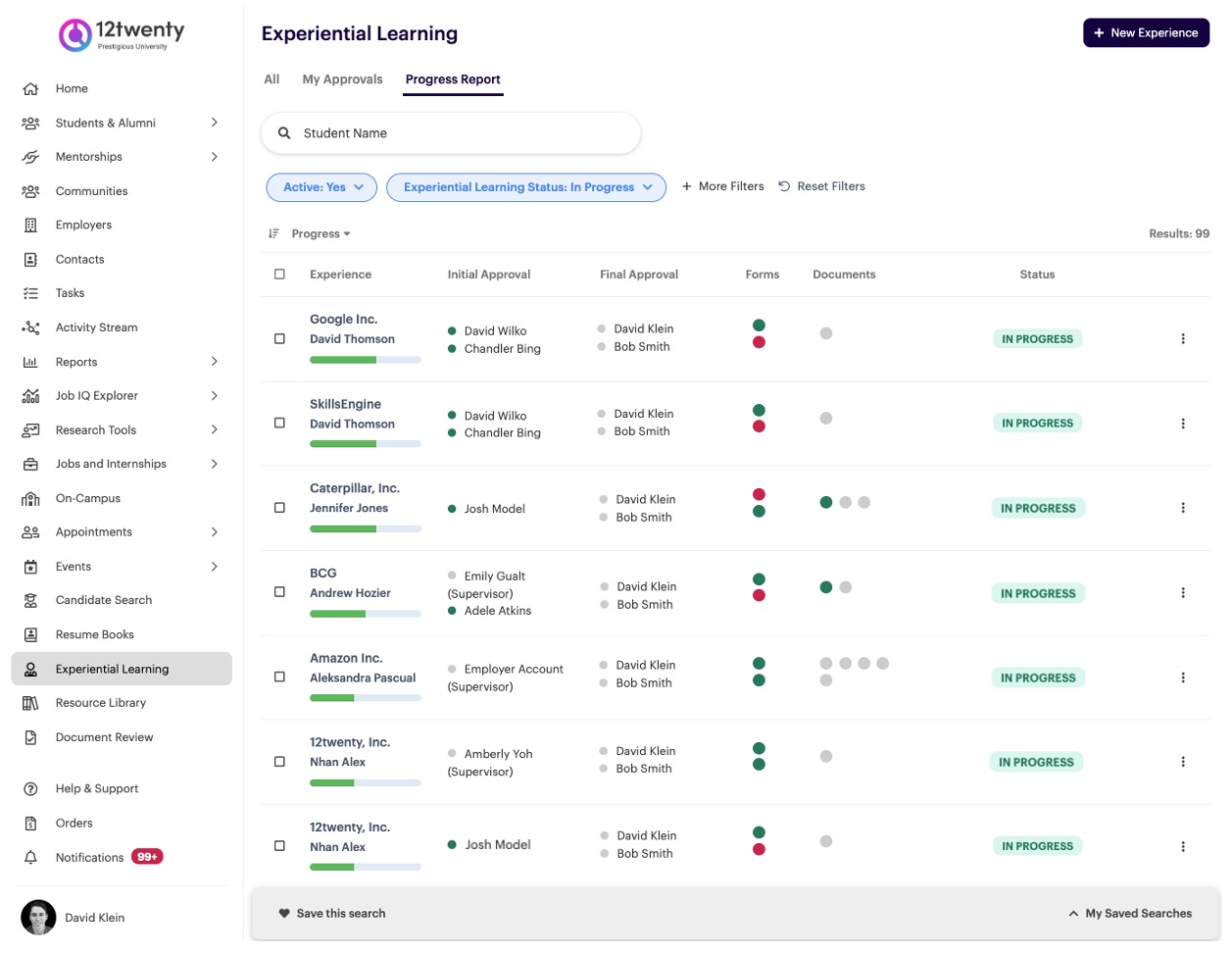Open the Resume Books icon
The height and width of the screenshot is (953, 1232).
(x=30, y=635)
